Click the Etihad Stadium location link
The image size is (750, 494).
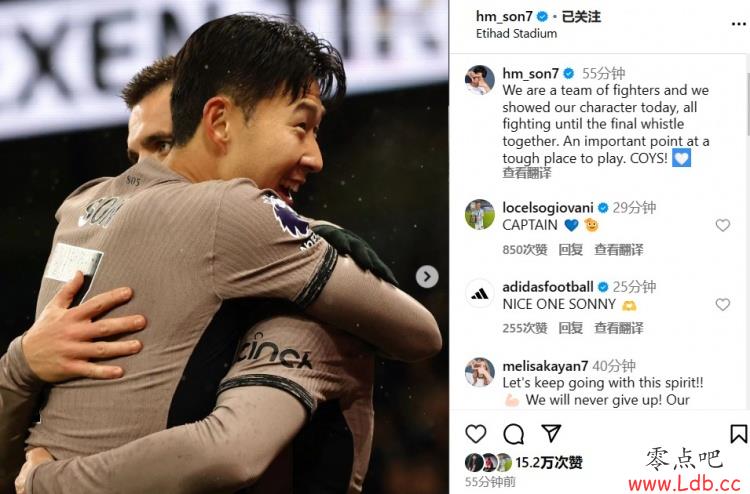(x=517, y=33)
